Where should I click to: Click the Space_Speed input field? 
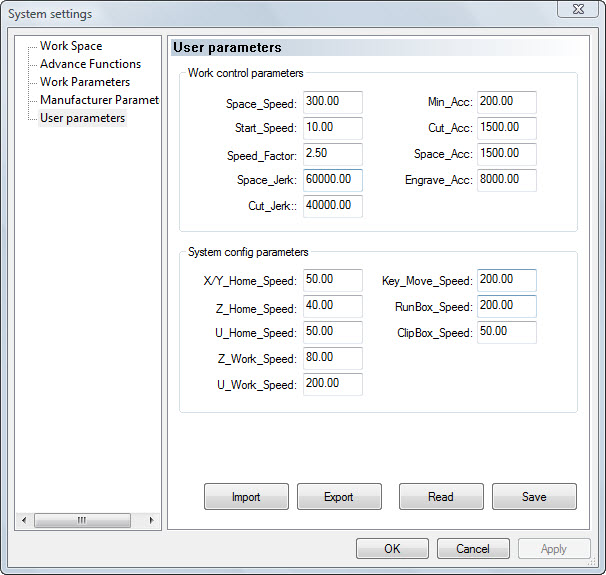tap(332, 102)
